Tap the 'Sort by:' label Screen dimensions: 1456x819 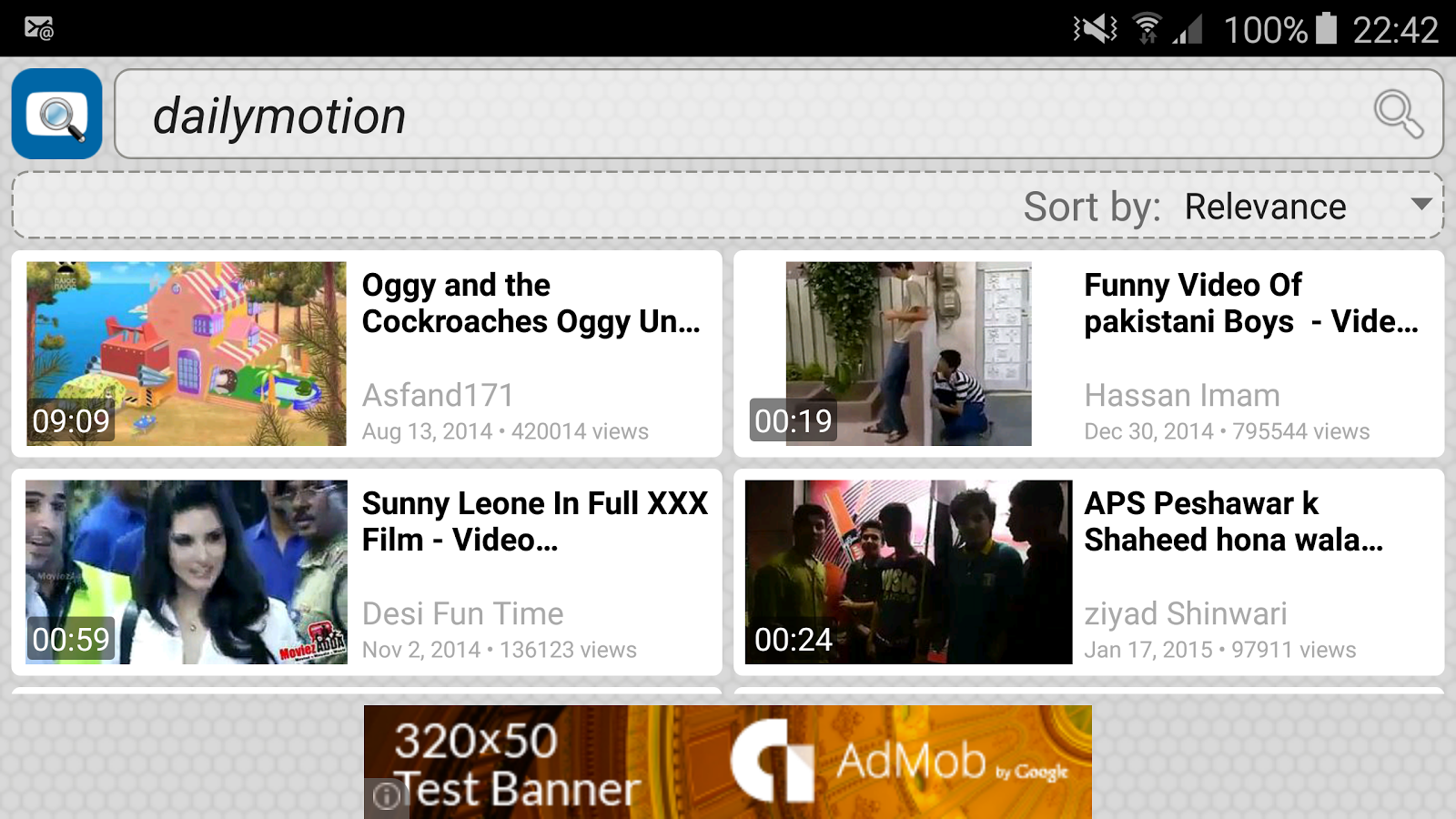[1092, 207]
